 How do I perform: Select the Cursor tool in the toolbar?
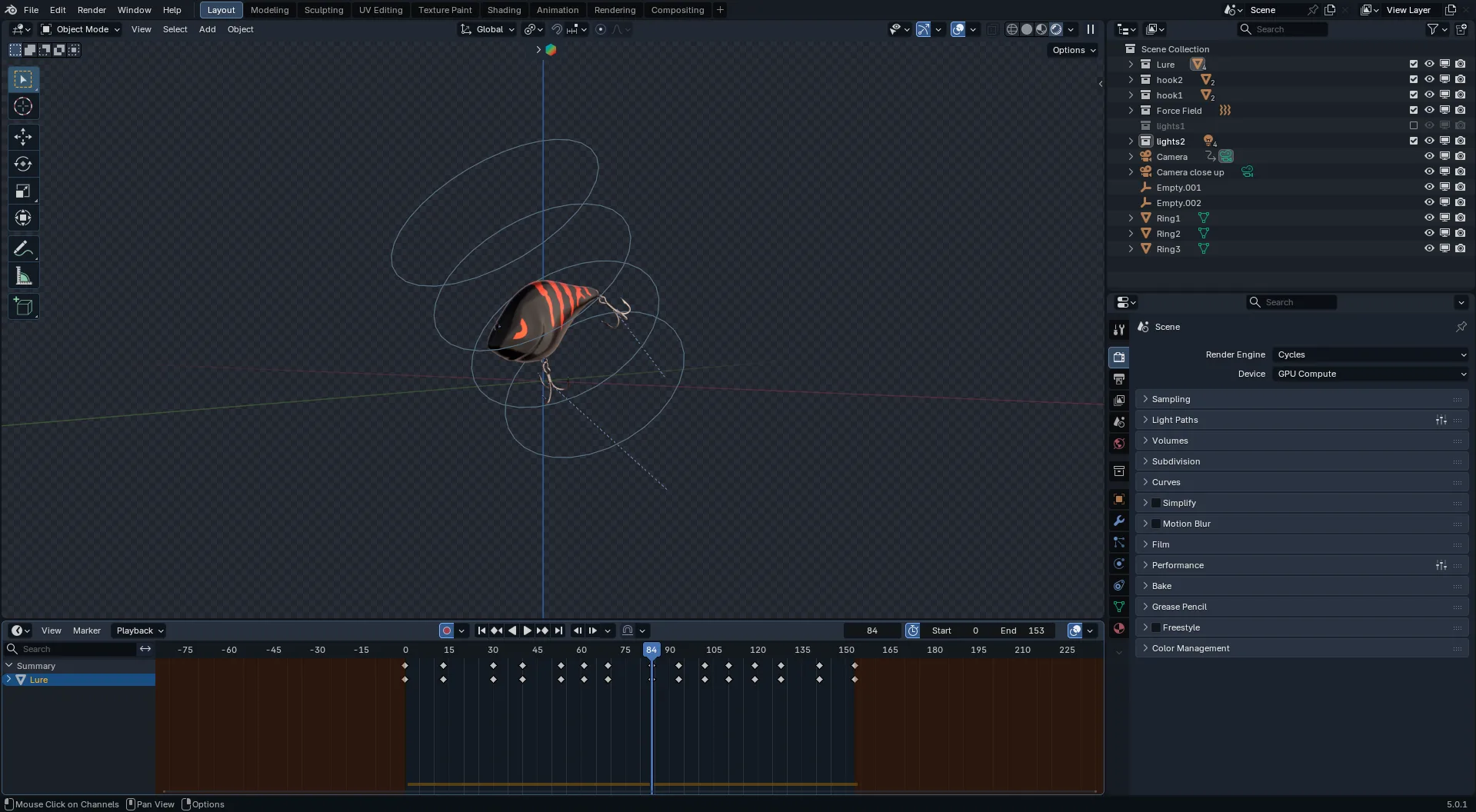pyautogui.click(x=23, y=106)
